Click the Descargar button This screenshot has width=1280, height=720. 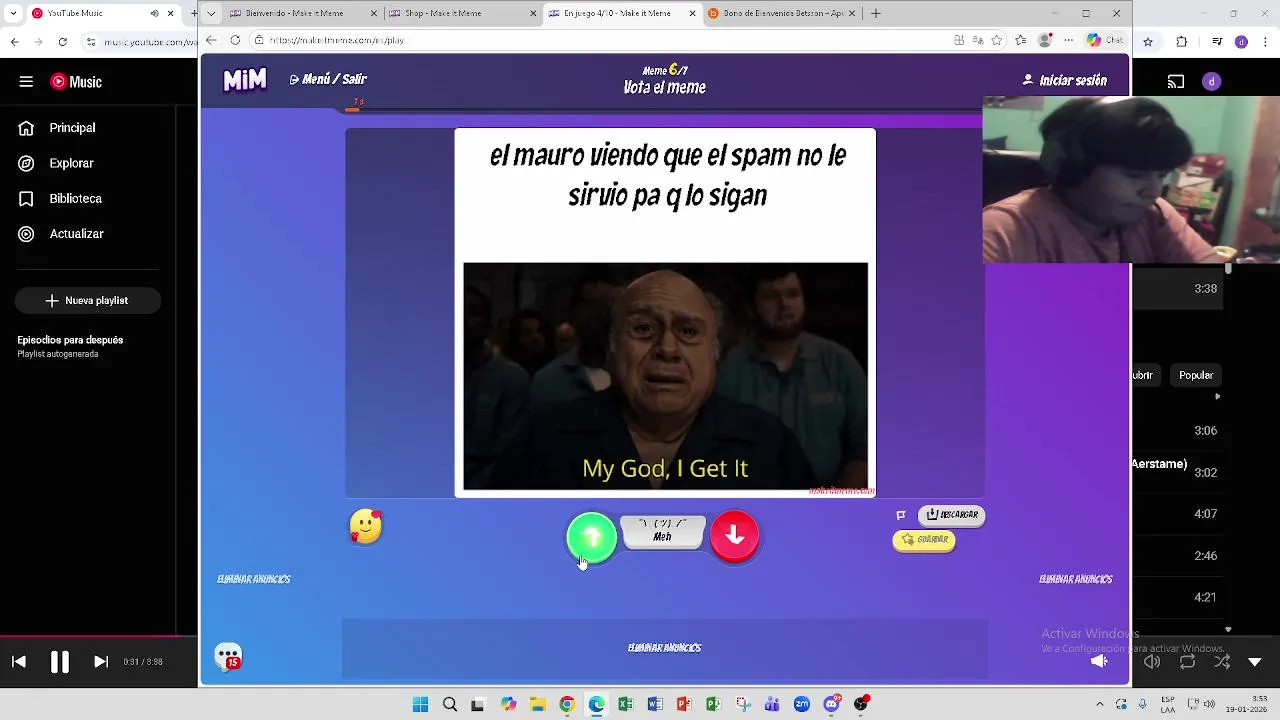[x=952, y=515]
